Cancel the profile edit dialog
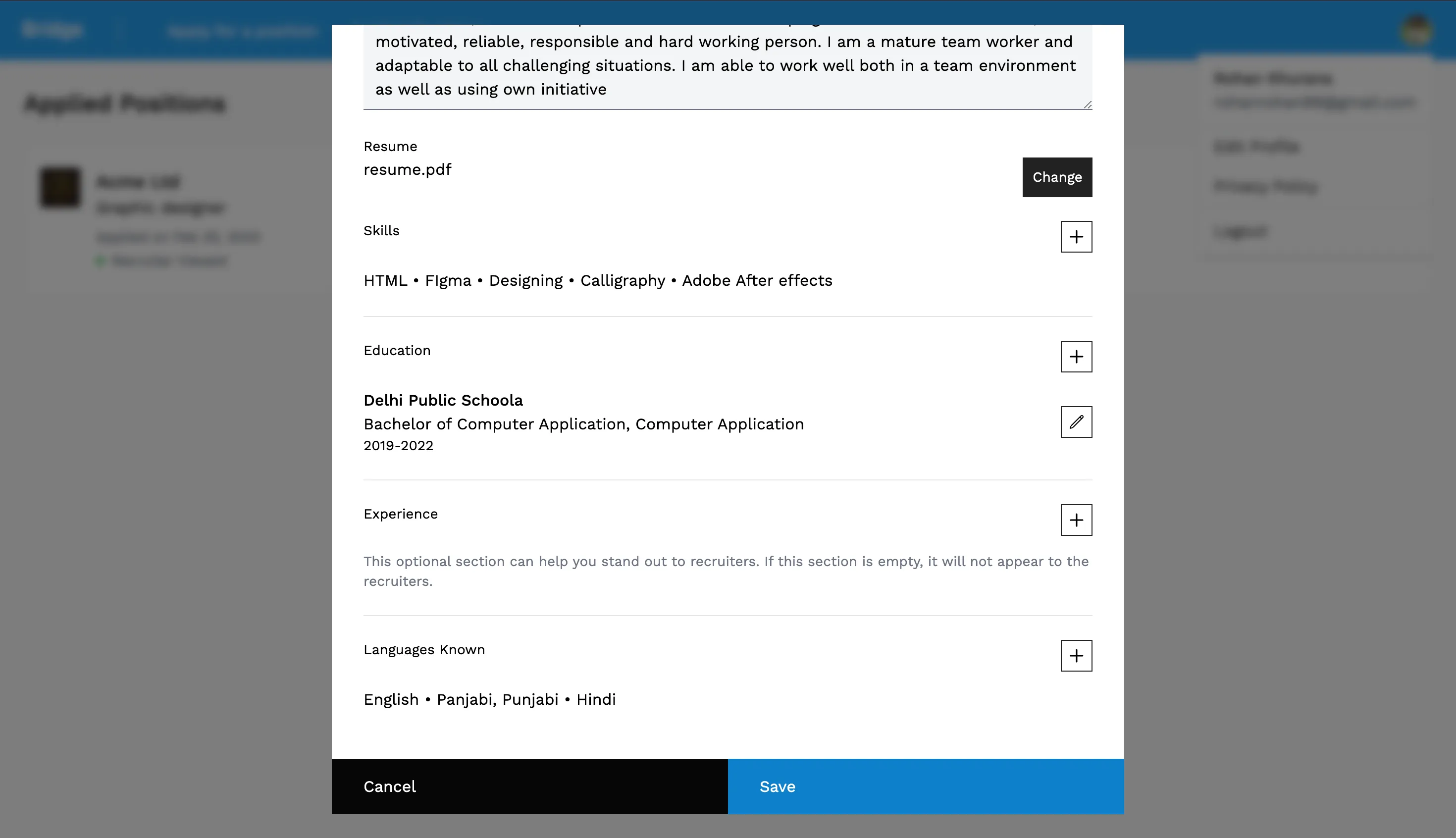 point(529,786)
